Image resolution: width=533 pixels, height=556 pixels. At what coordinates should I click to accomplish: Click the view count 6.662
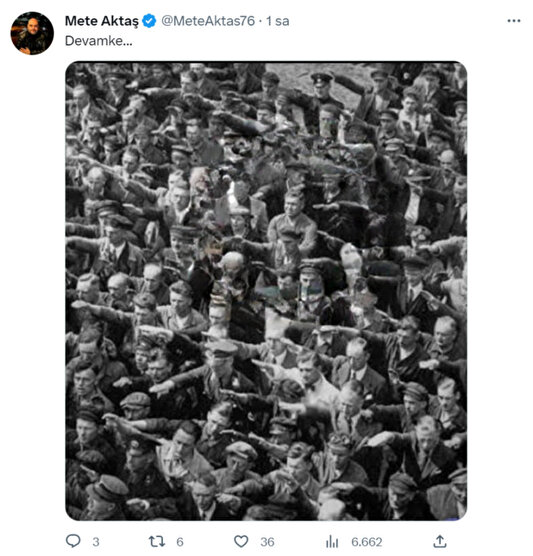pos(367,542)
